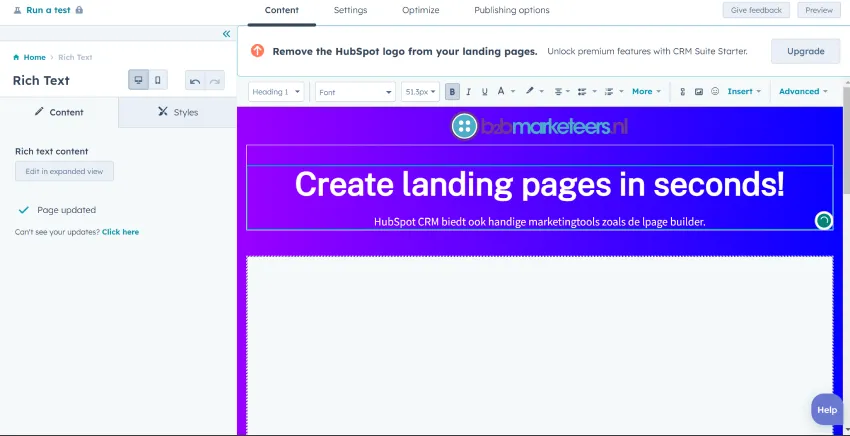Viewport: 850px width, 436px height.
Task: Open the list style dropdown arrow
Action: (594, 92)
